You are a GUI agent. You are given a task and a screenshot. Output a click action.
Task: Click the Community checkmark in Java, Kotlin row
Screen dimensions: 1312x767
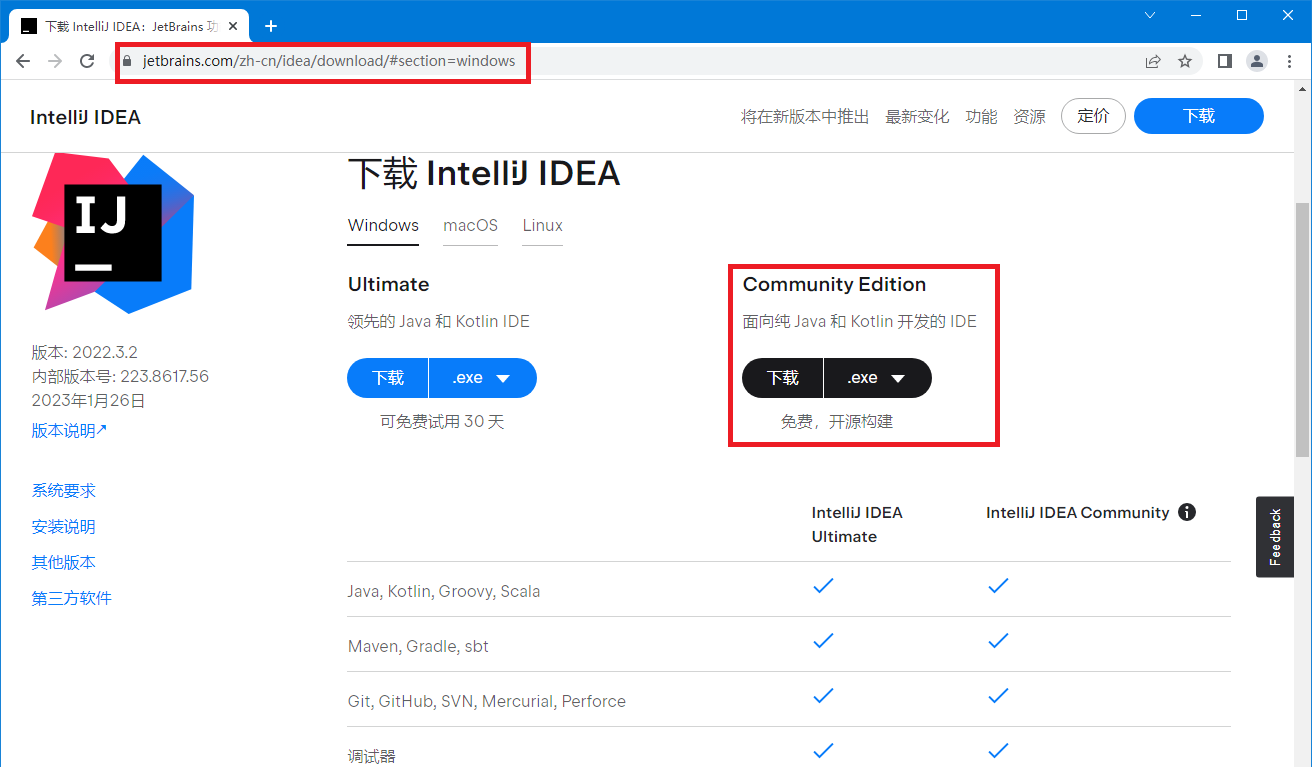tap(998, 586)
